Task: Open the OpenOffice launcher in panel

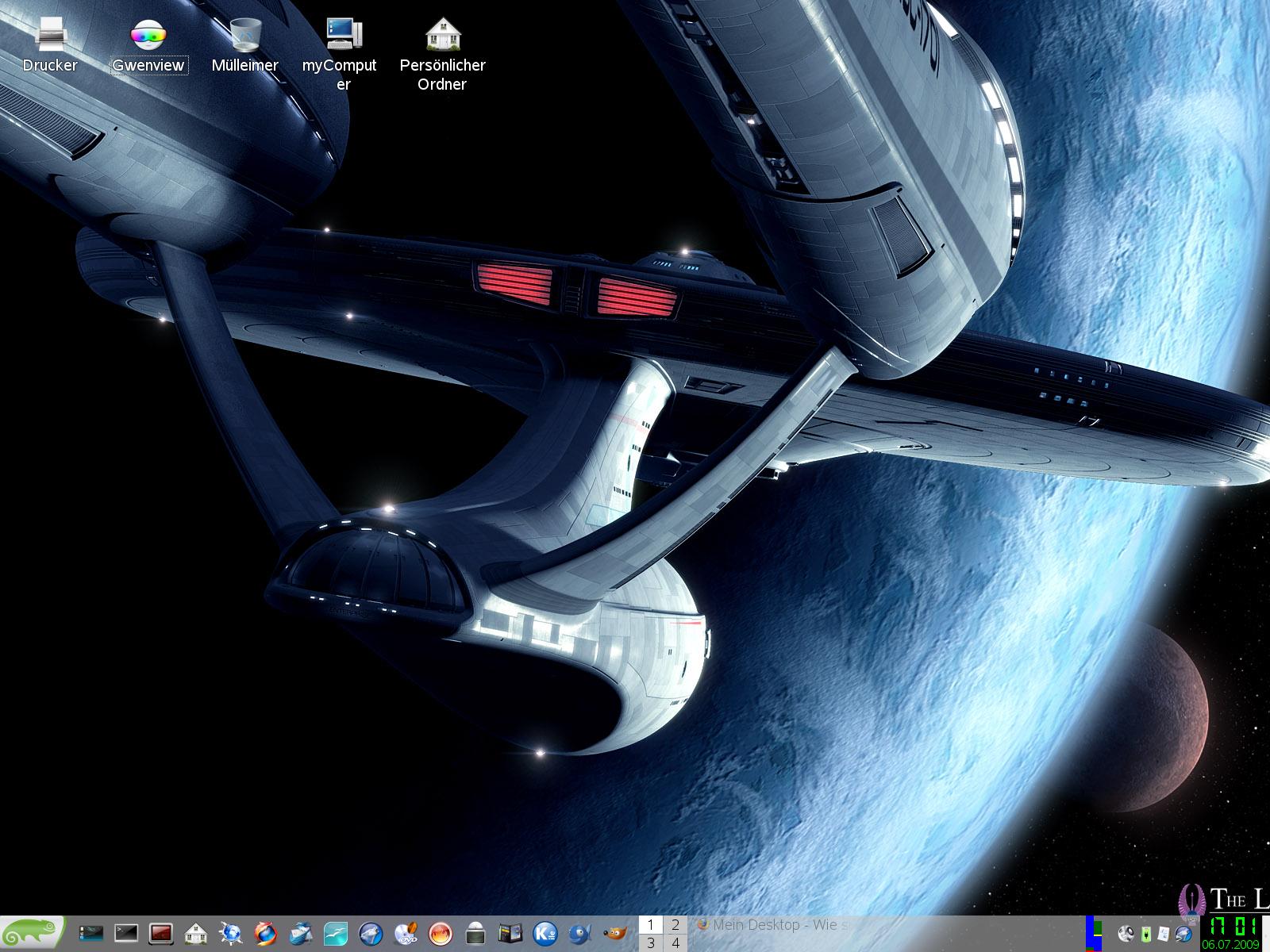Action: click(x=336, y=933)
